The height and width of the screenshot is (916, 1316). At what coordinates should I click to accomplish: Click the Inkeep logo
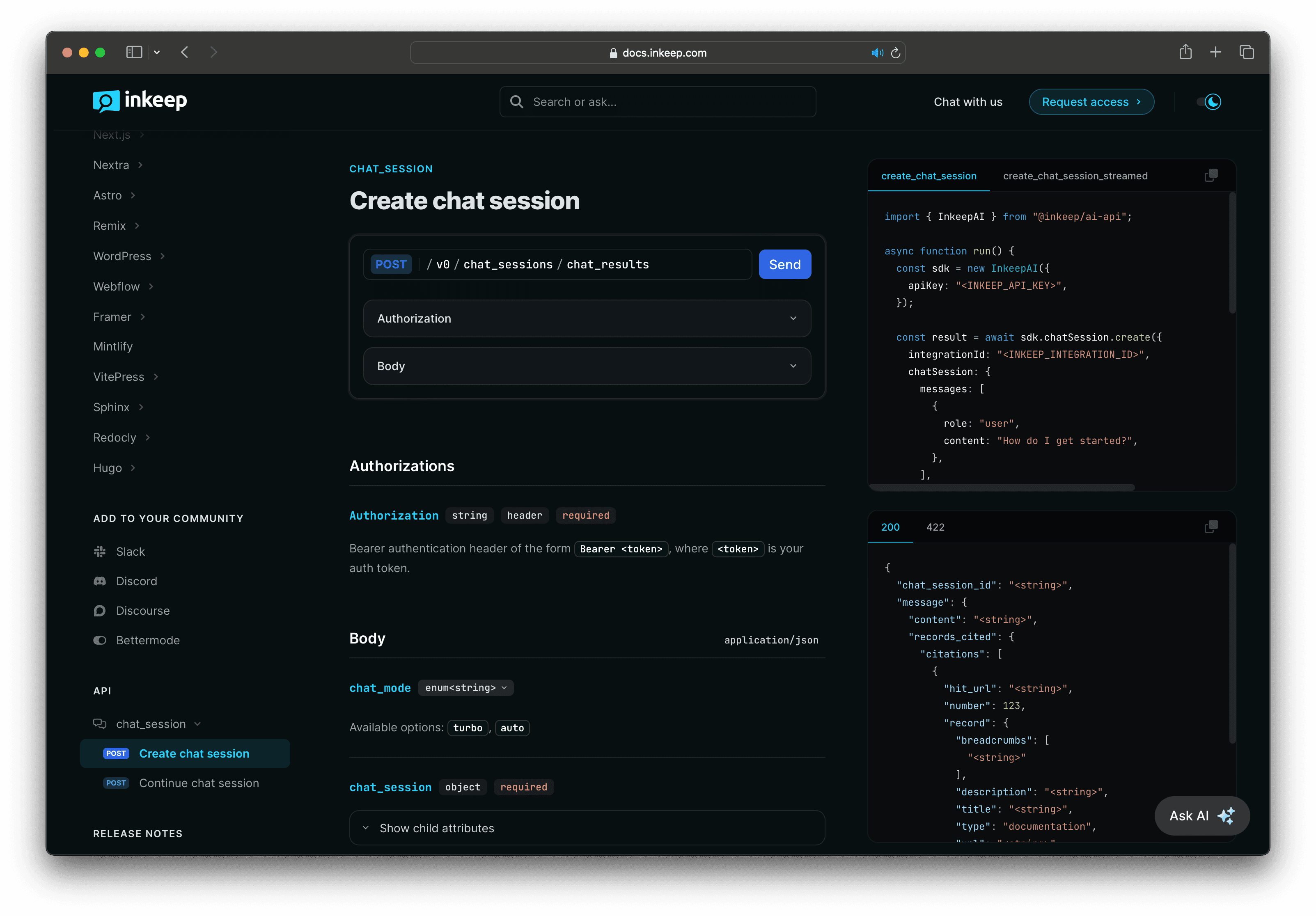140,101
